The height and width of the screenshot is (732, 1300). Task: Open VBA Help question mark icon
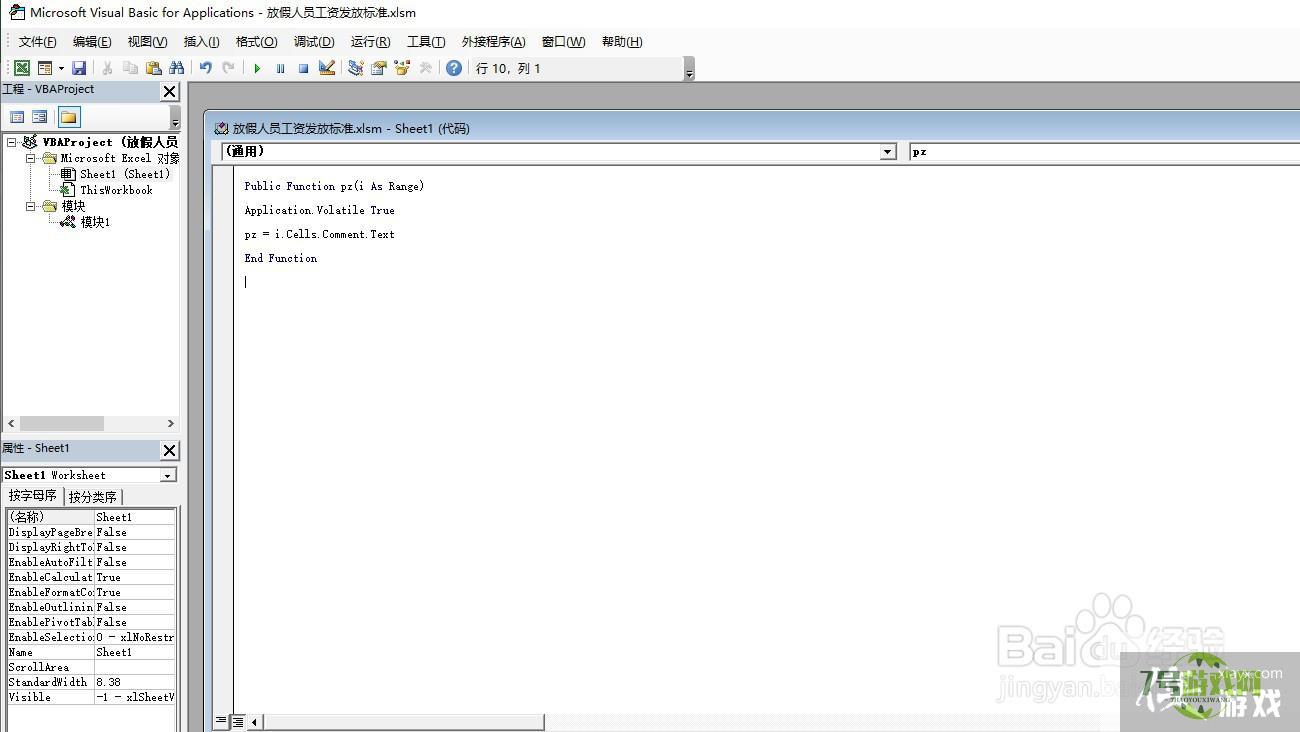pyautogui.click(x=454, y=68)
